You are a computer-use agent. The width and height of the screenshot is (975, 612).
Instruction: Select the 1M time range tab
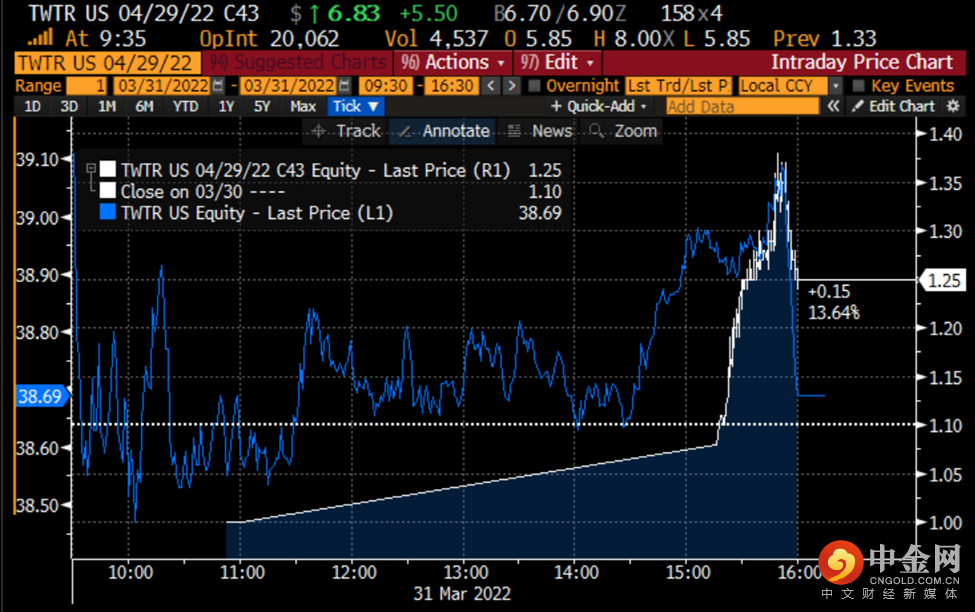click(x=107, y=106)
